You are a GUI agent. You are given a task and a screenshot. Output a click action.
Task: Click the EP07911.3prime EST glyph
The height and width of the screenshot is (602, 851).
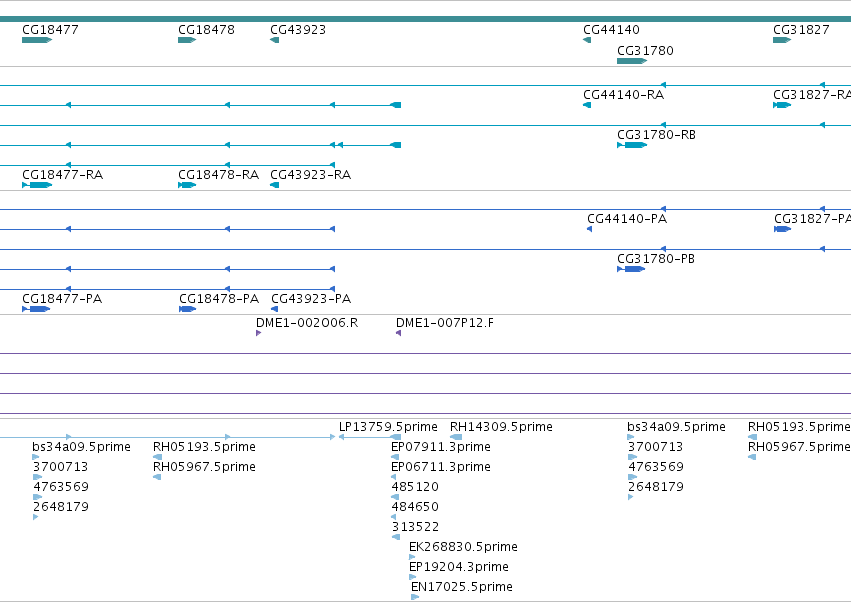[x=395, y=457]
